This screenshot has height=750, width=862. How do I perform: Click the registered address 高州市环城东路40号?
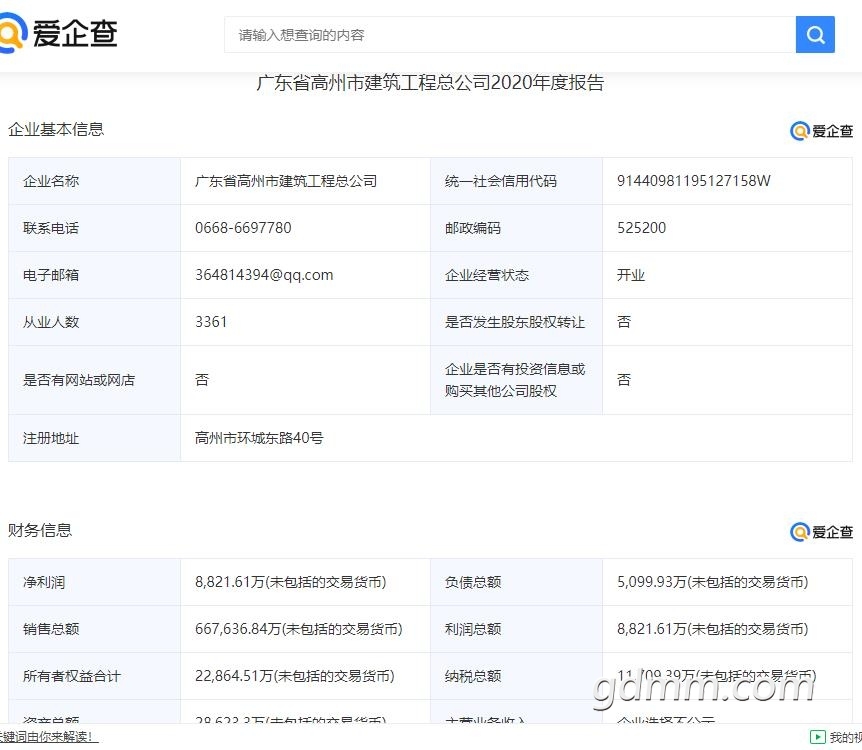(259, 438)
